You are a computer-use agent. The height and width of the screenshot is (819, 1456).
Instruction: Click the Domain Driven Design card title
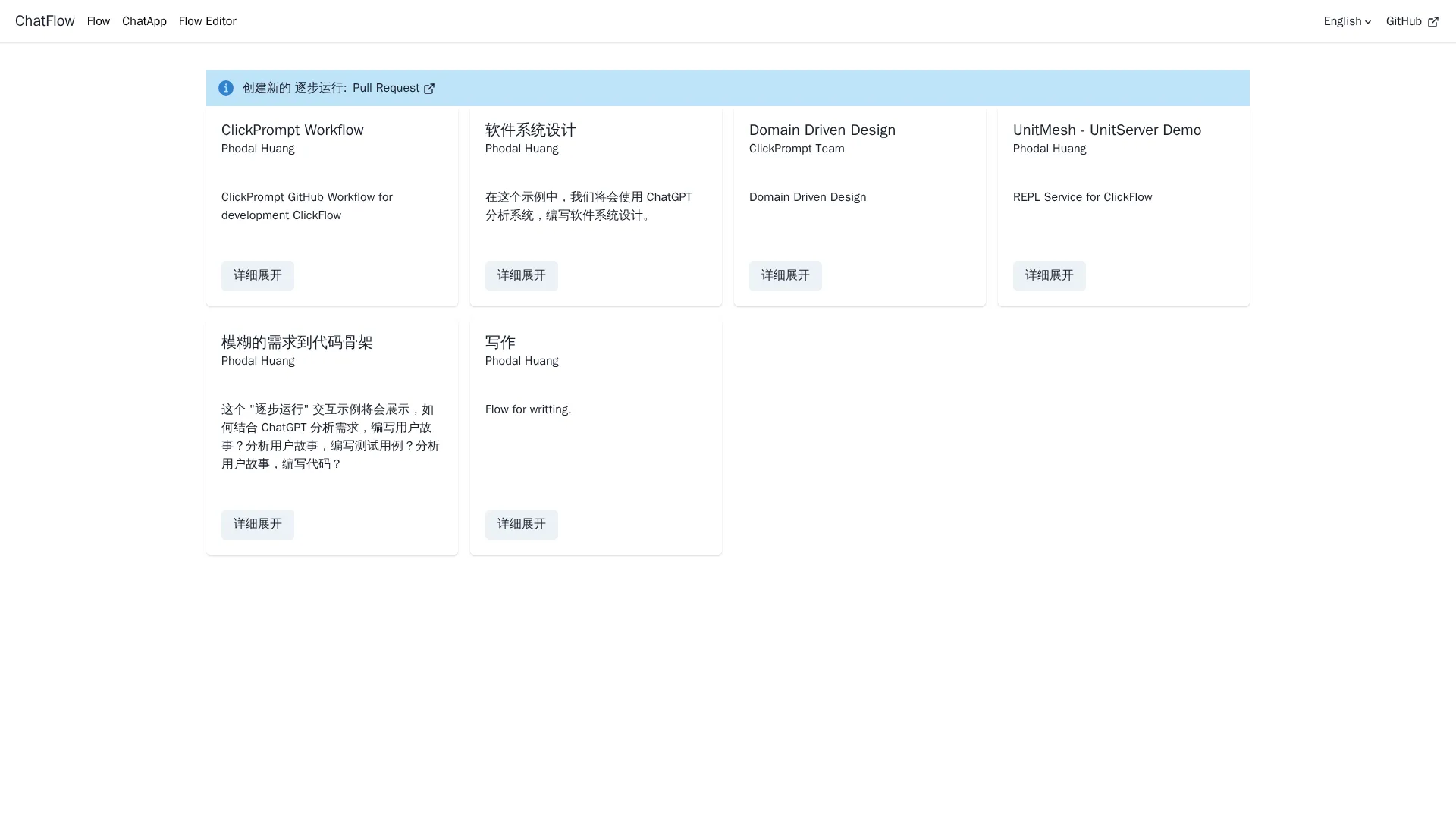[x=822, y=130]
